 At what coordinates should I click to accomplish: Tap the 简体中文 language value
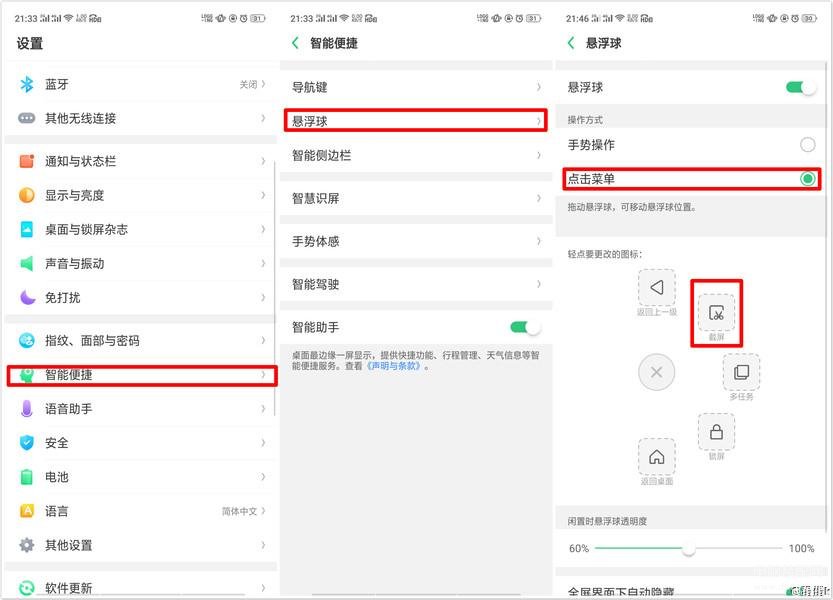240,511
